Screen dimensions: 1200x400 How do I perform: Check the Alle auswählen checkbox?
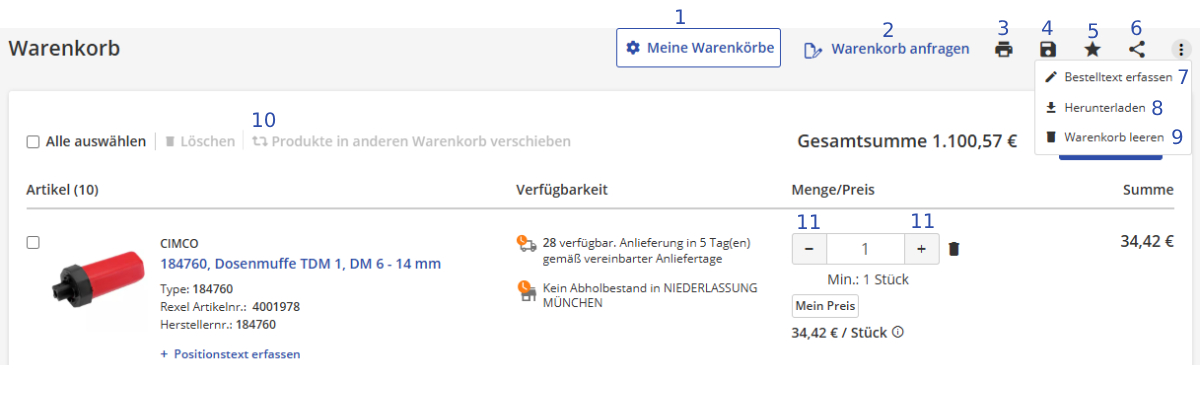(33, 142)
